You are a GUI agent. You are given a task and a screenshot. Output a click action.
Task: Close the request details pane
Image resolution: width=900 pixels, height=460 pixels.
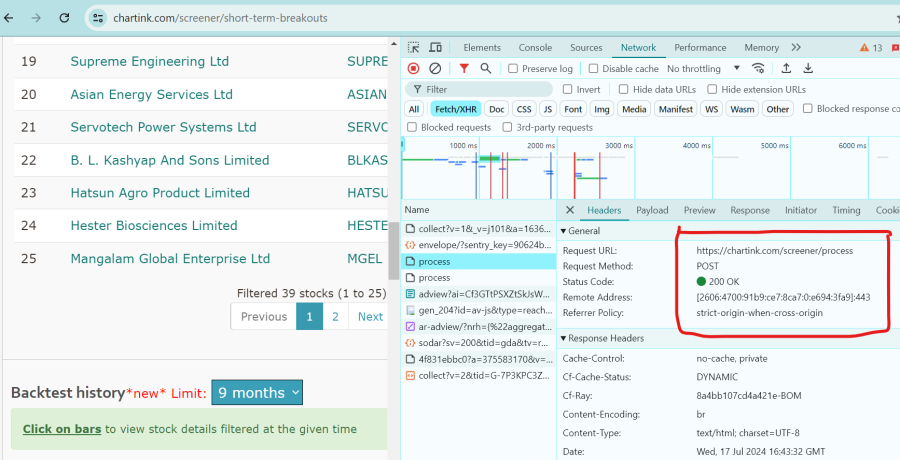tap(570, 210)
